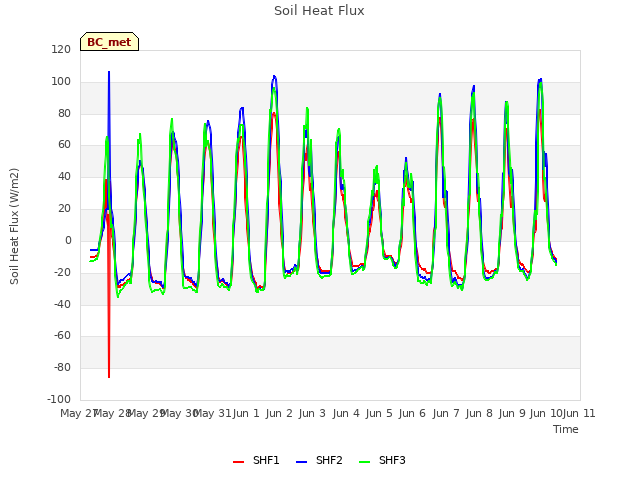The height and width of the screenshot is (480, 640).
Task: Click the Jun 2 x-axis label
Action: click(x=279, y=413)
